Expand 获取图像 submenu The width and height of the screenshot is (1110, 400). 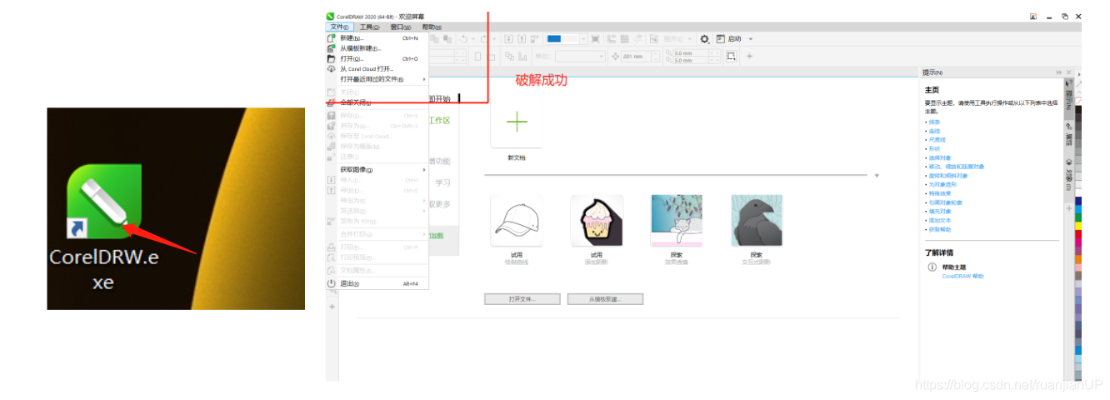(x=377, y=170)
